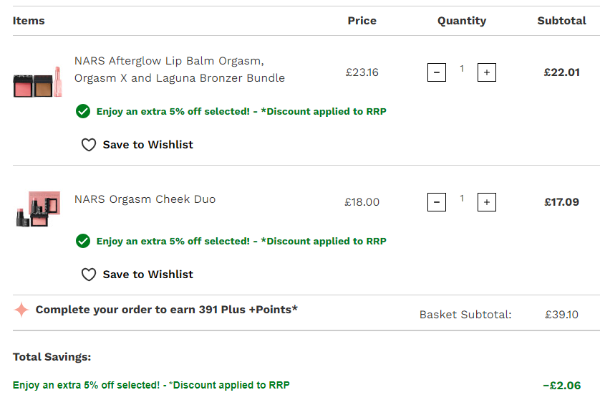600x400 pixels.
Task: Click heart icon for NARS Afterglow bundle
Action: (88, 145)
